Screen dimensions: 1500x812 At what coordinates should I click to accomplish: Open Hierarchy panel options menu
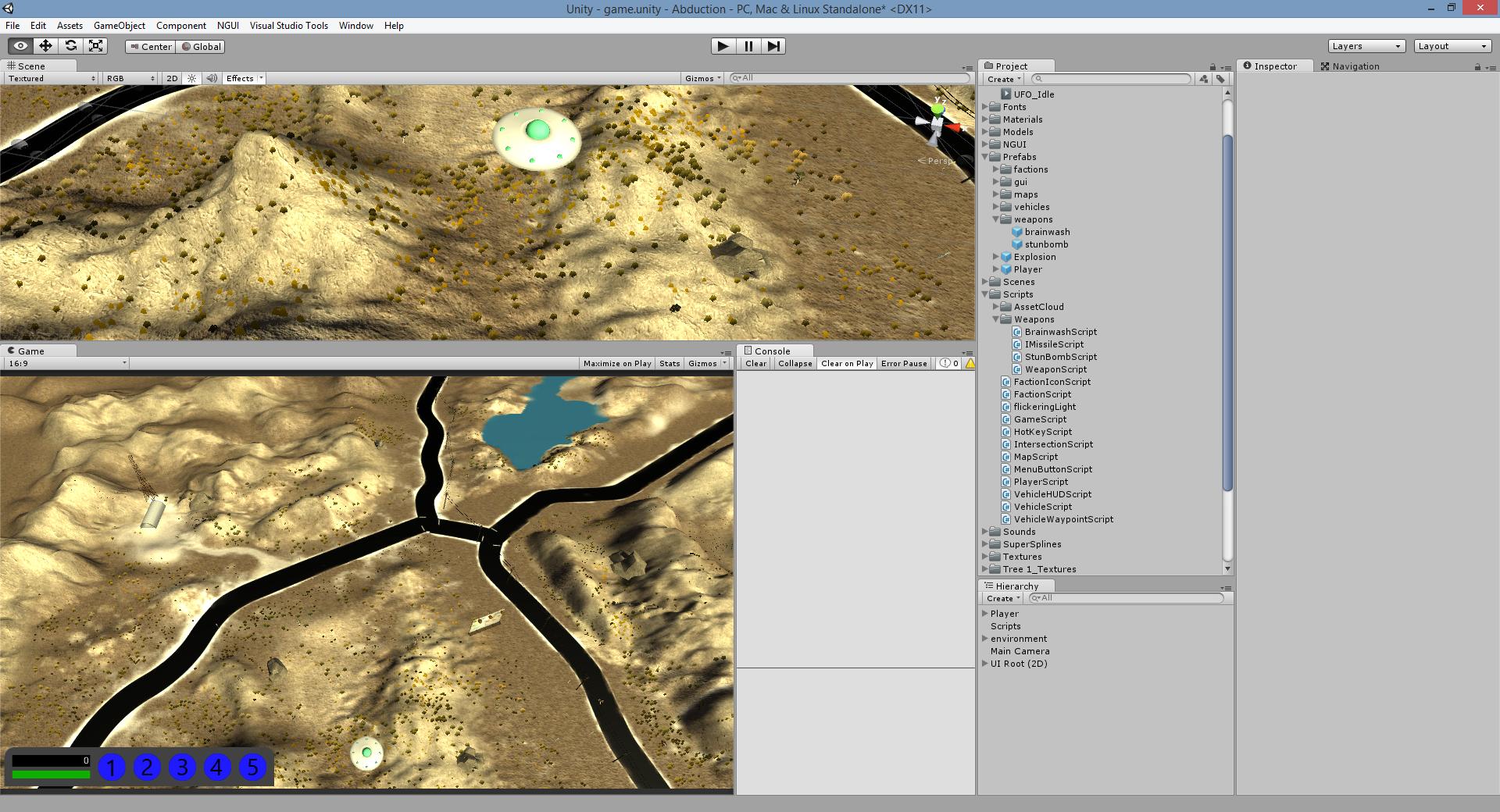(x=1226, y=588)
